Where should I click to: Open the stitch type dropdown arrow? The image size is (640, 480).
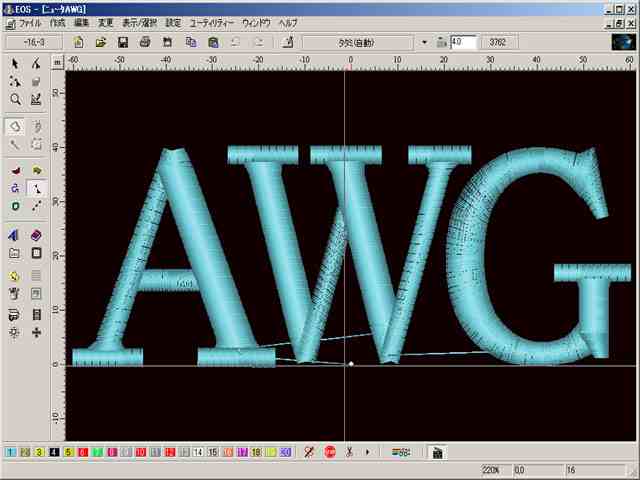424,42
